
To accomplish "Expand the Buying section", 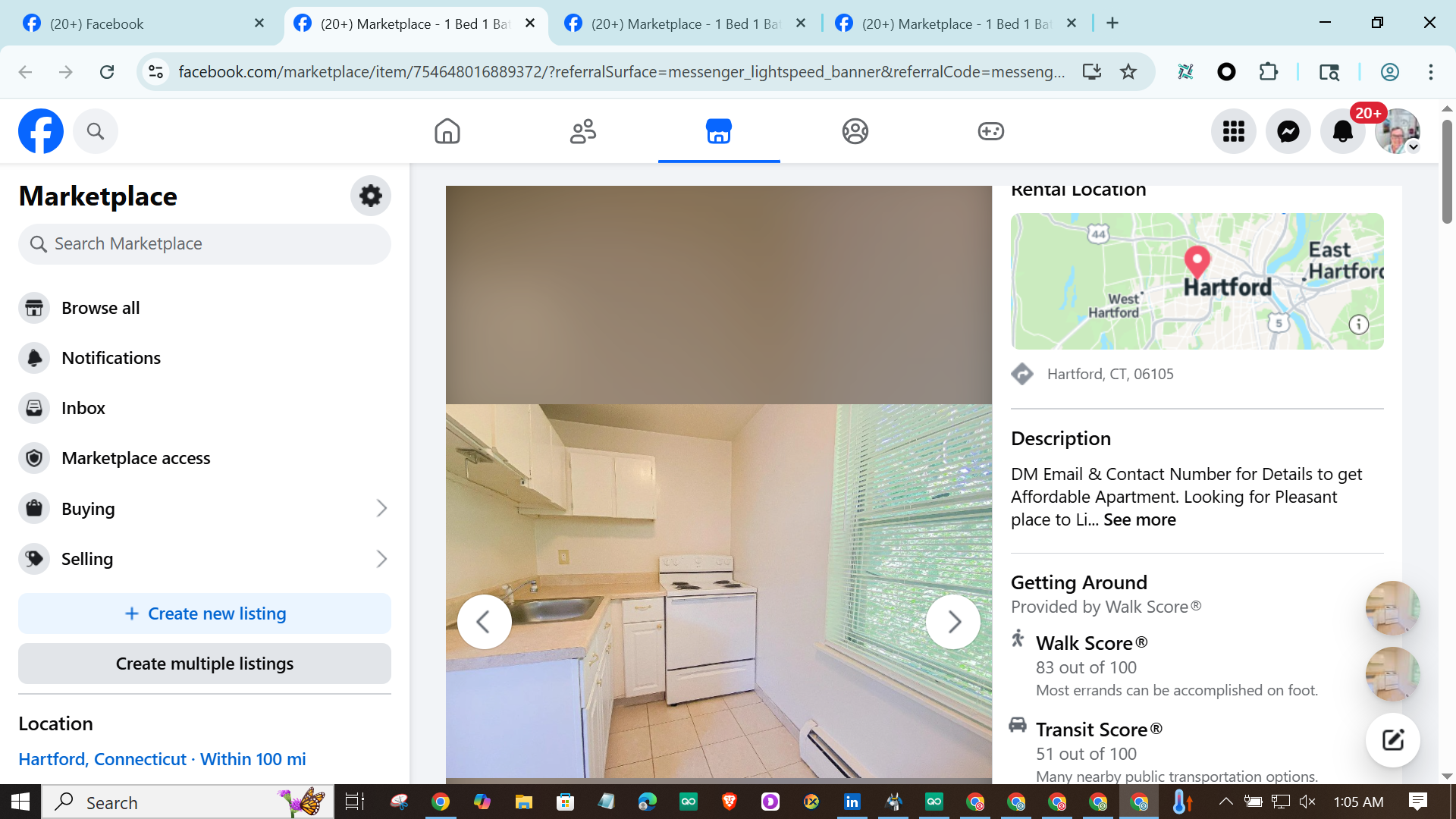I will [x=381, y=509].
